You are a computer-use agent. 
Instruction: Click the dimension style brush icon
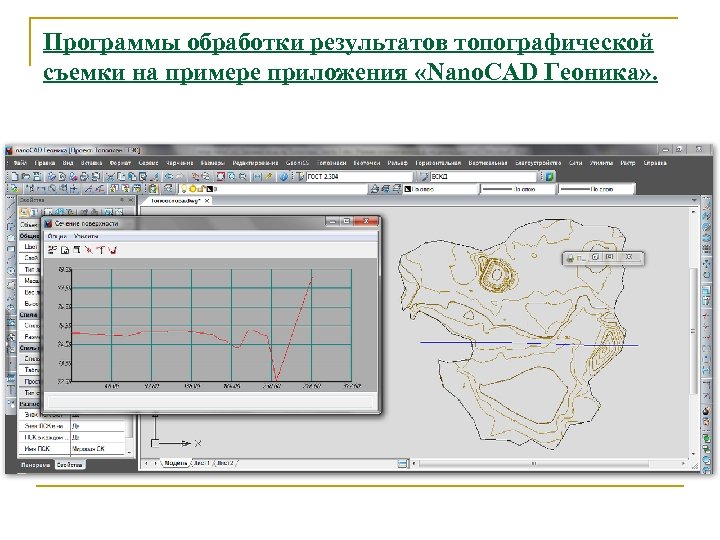point(423,176)
